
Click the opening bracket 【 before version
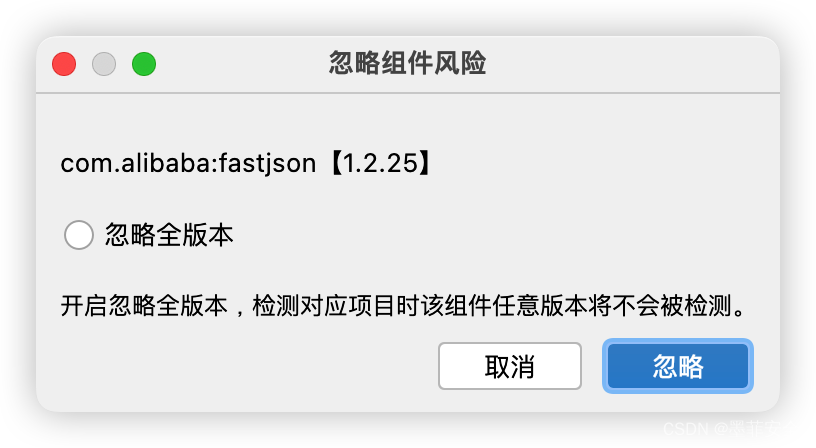(x=333, y=163)
